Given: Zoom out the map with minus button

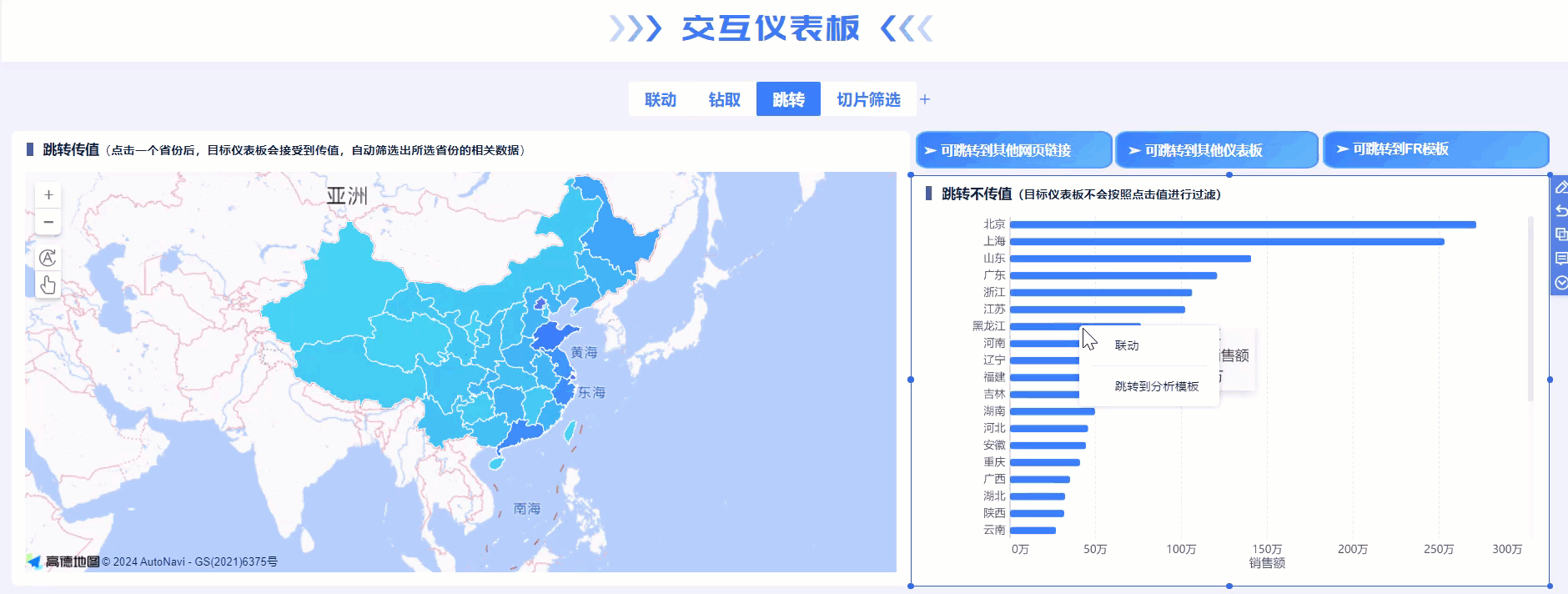Looking at the screenshot, I should 48,222.
